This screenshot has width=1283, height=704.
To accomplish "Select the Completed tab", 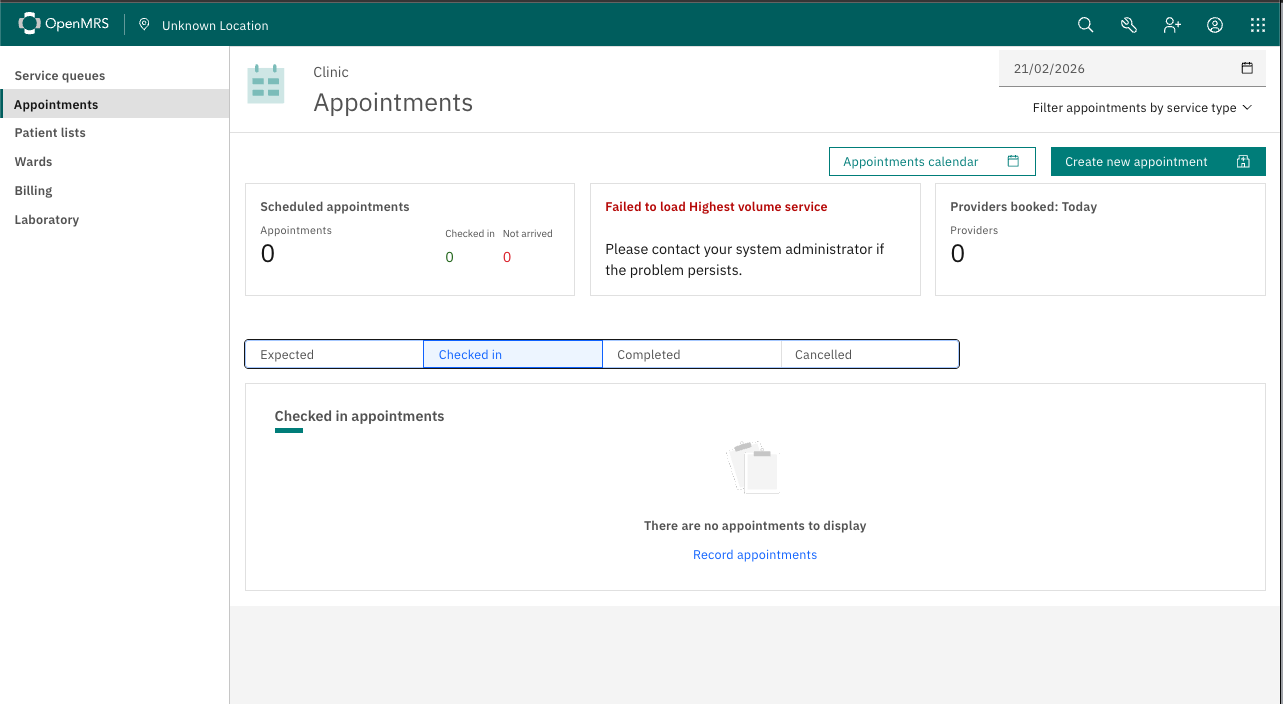I will pyautogui.click(x=691, y=355).
